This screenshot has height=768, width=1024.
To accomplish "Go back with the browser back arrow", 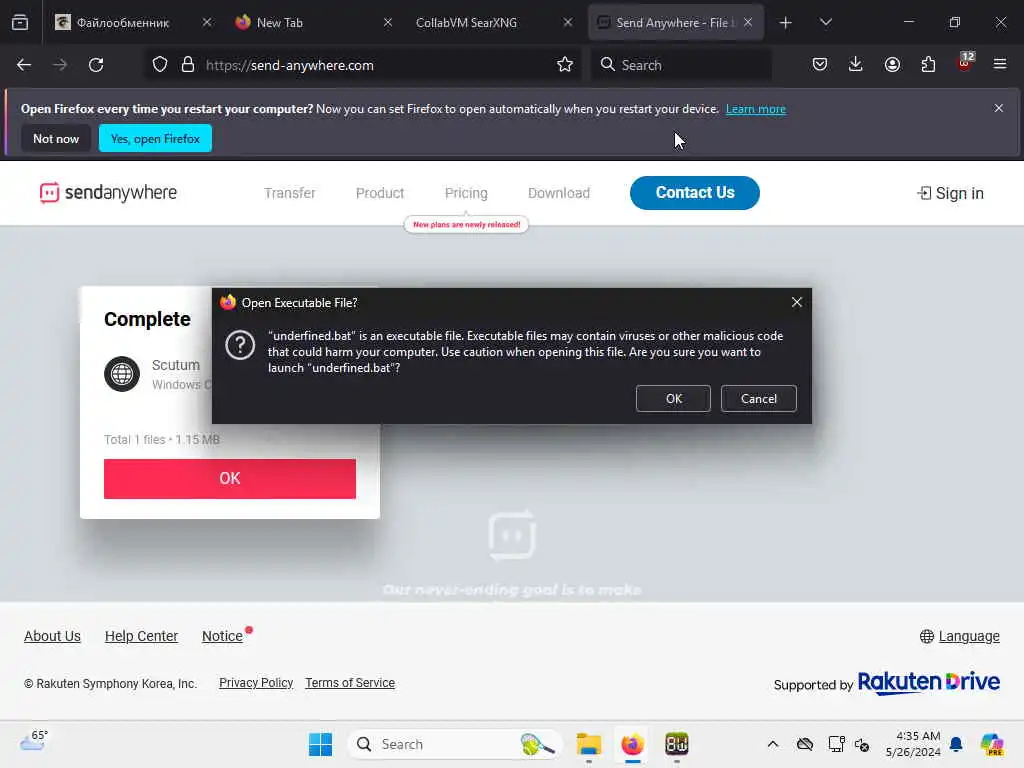I will click(x=24, y=65).
